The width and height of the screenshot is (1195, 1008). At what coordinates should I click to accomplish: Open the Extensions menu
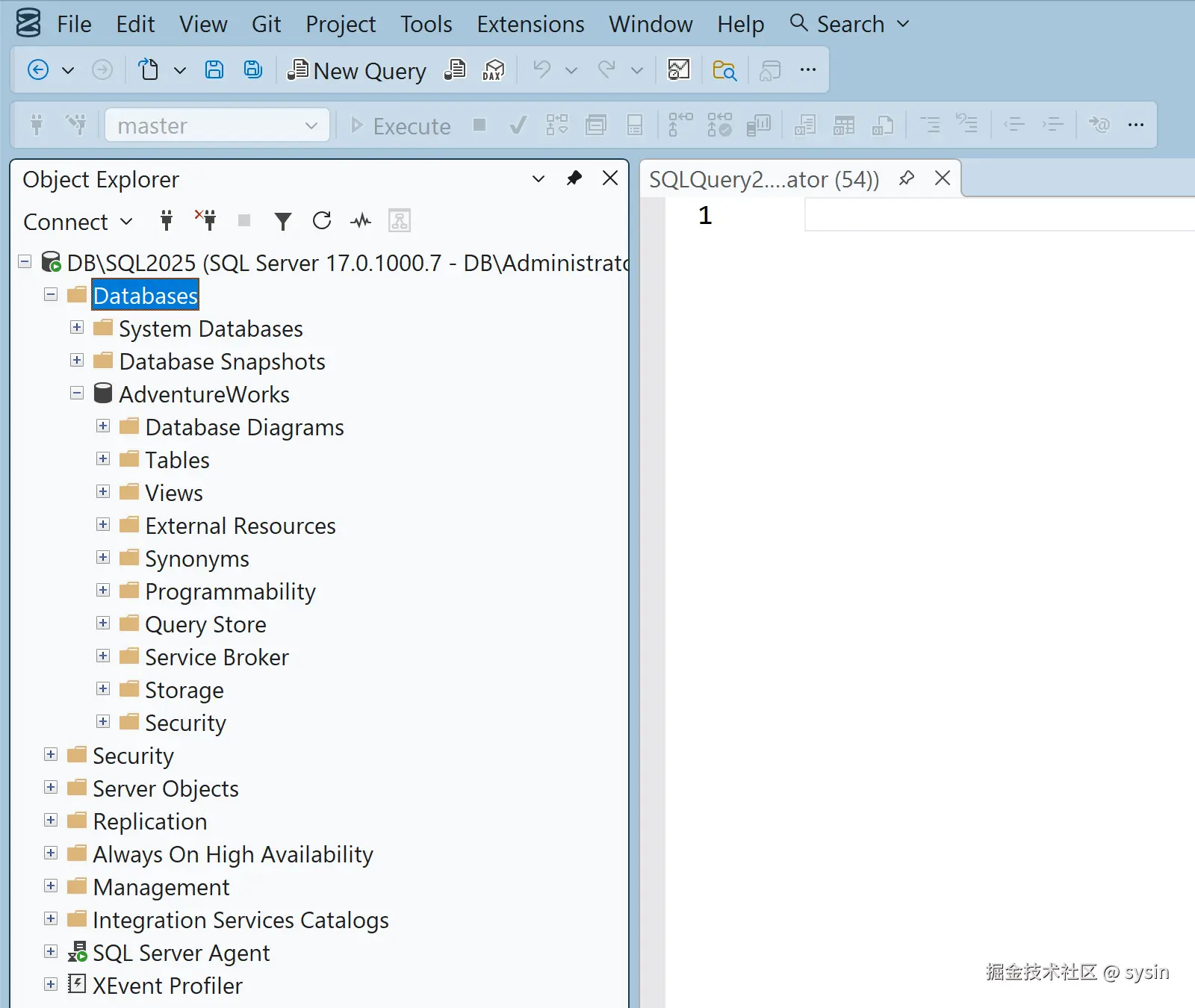click(x=530, y=24)
